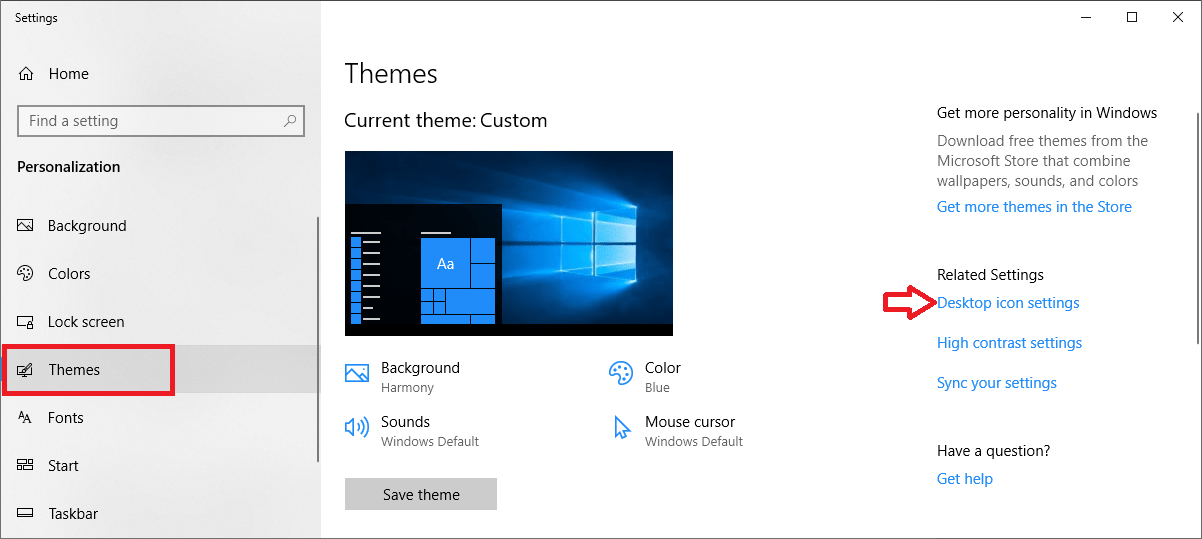Click the sidebar vertical scrollbar
Image resolution: width=1202 pixels, height=539 pixels.
click(x=318, y=340)
